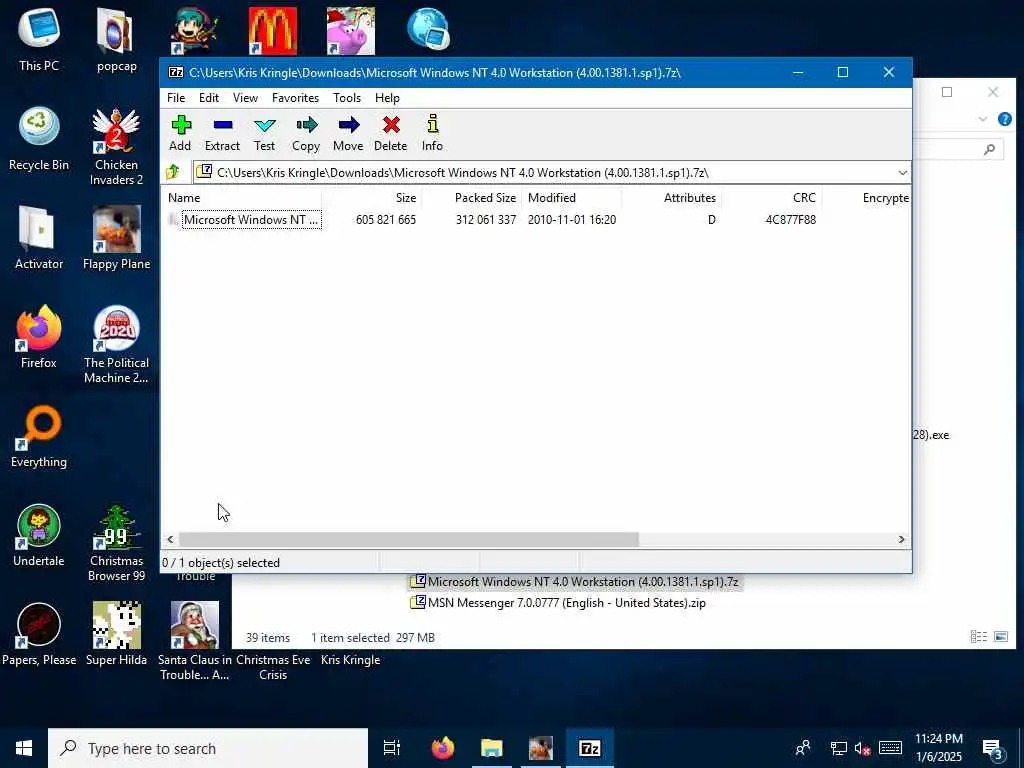Expand the 7-Zip address path dropdown

pyautogui.click(x=902, y=173)
